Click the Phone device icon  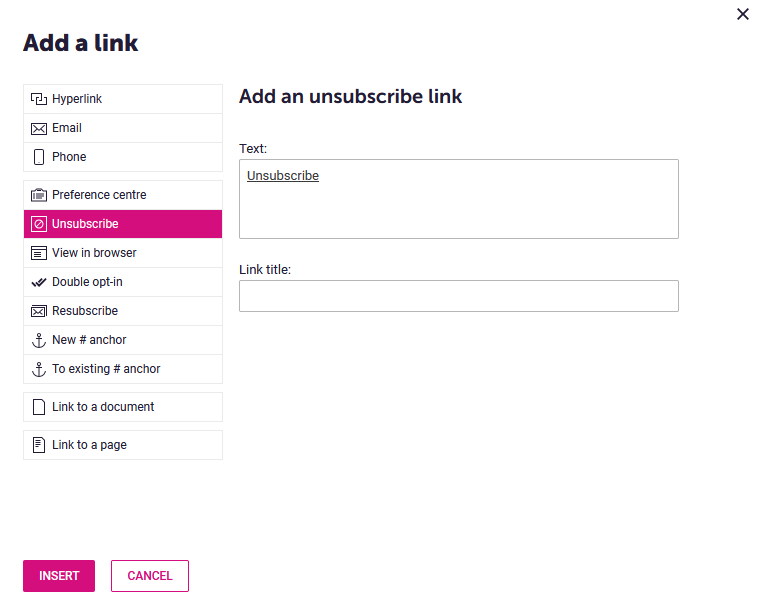click(x=39, y=157)
